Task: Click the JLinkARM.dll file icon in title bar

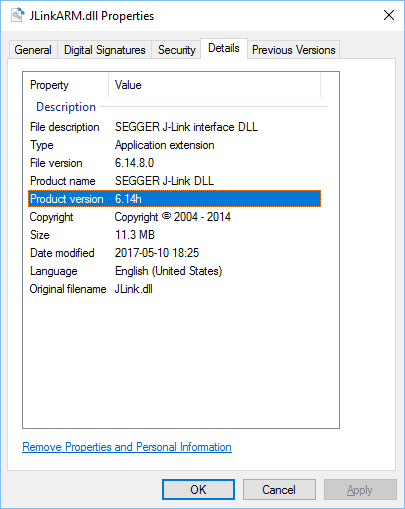Action: point(17,15)
